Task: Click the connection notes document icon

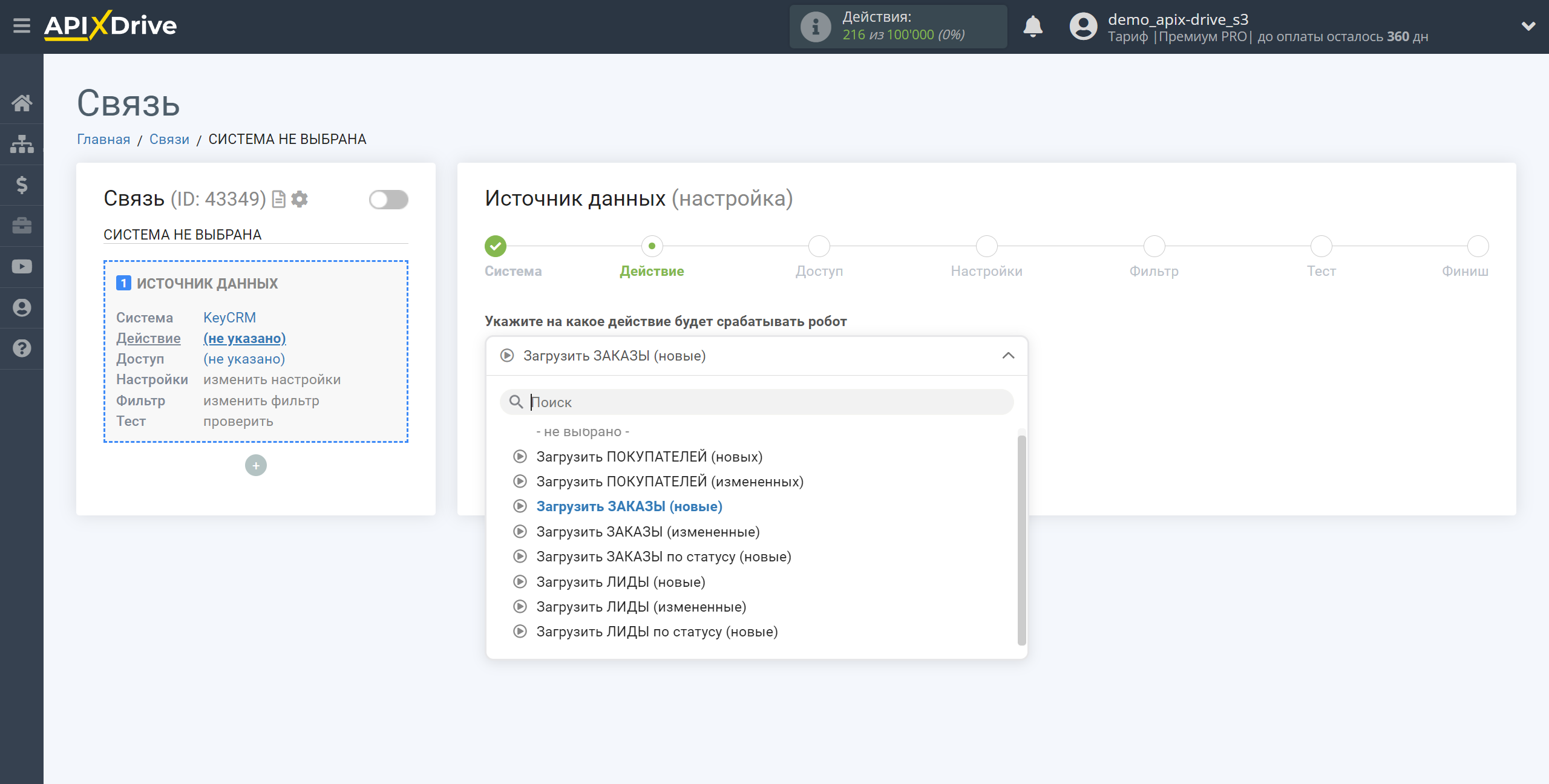Action: (x=278, y=199)
